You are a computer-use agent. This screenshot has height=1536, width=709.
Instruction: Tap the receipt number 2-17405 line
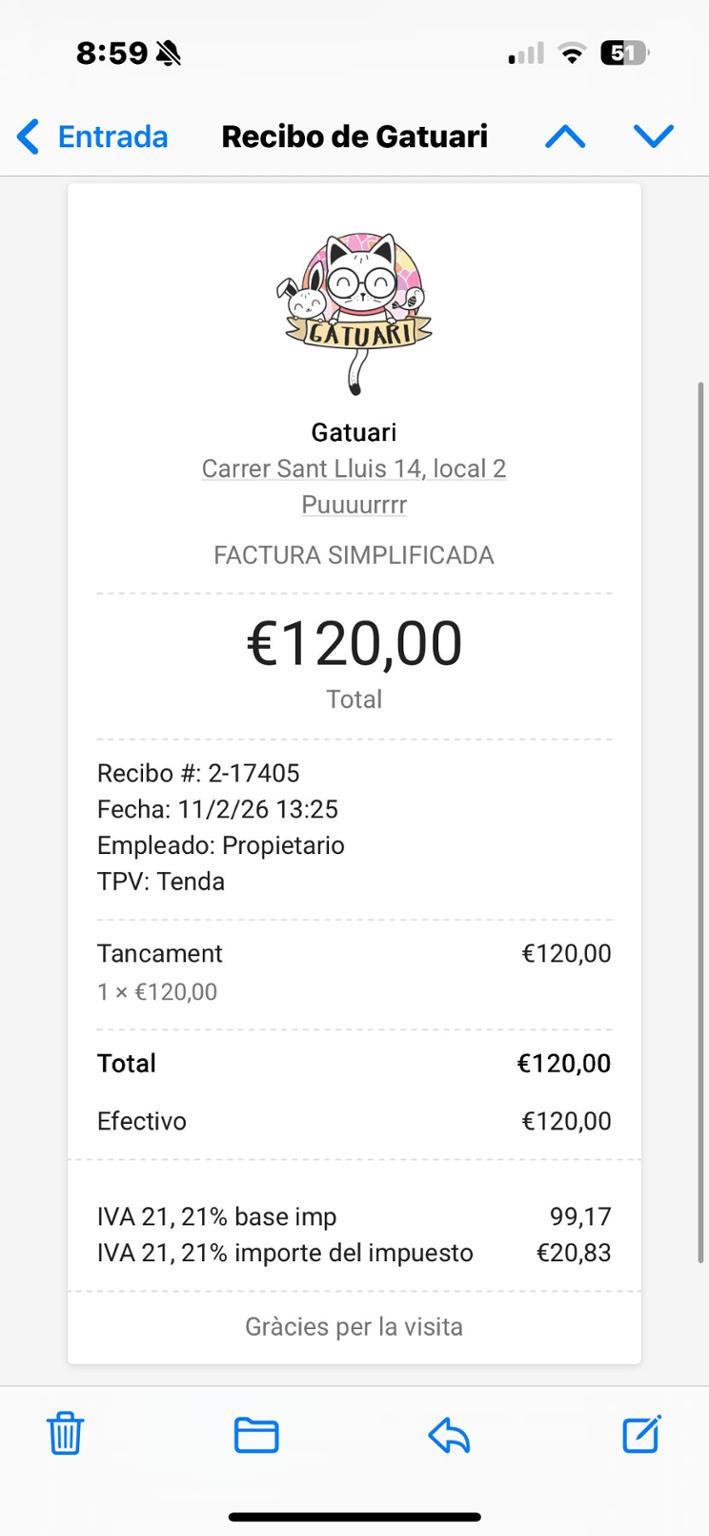point(198,773)
